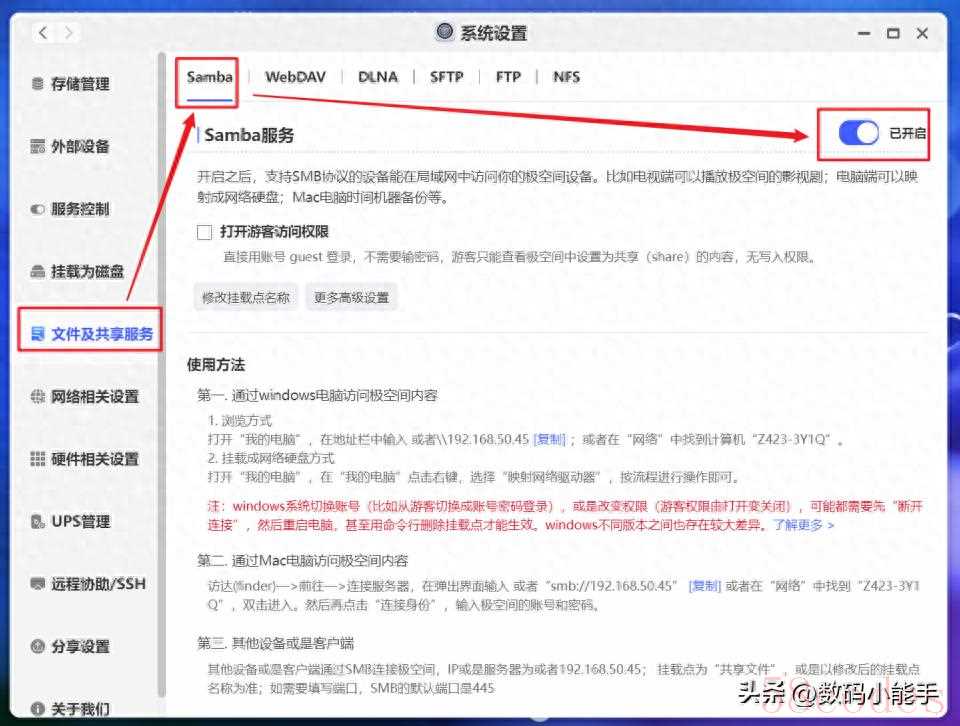The width and height of the screenshot is (960, 726).
Task: Open the UPS管理 icon in sidebar
Action: (x=38, y=522)
